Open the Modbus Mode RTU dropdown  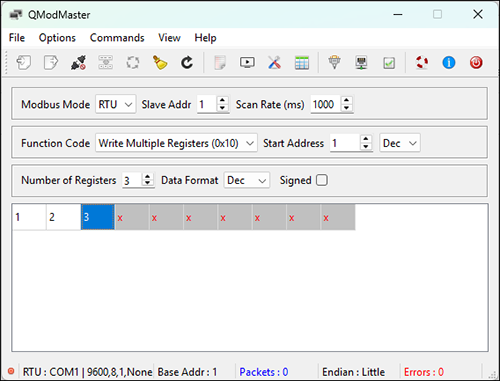point(116,105)
